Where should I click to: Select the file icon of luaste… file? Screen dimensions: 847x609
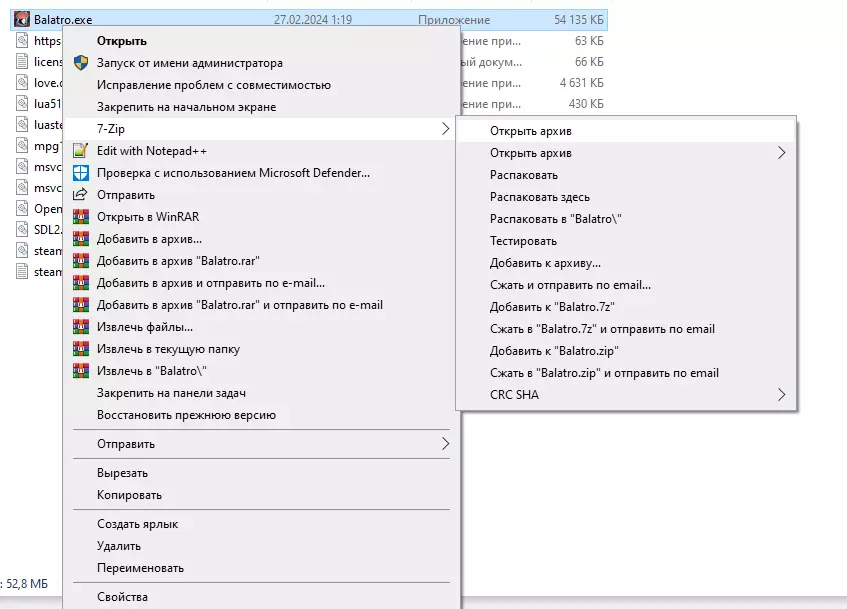click(22, 125)
